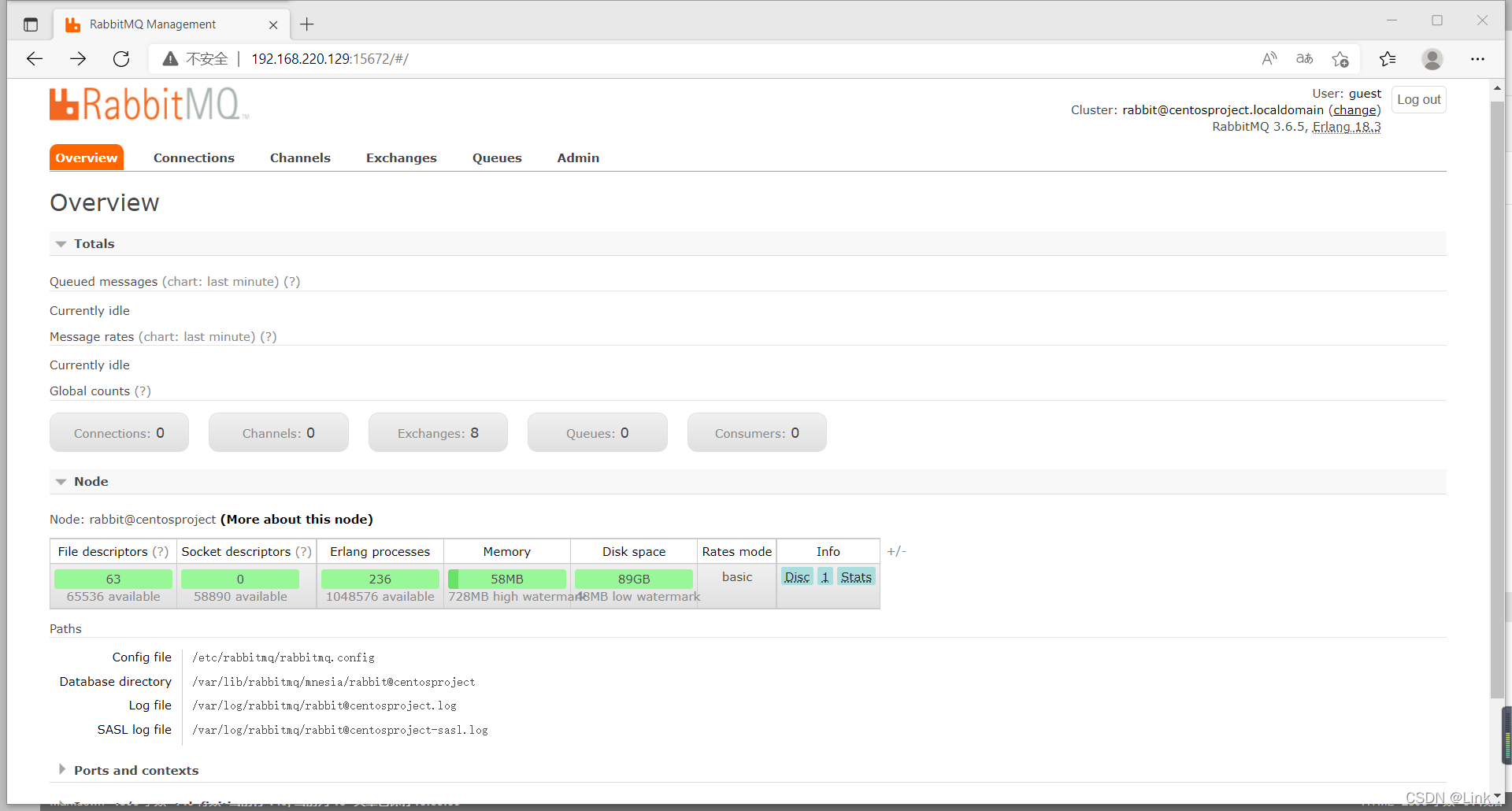Image resolution: width=1512 pixels, height=811 pixels.
Task: Open the Connections count box
Action: [119, 433]
